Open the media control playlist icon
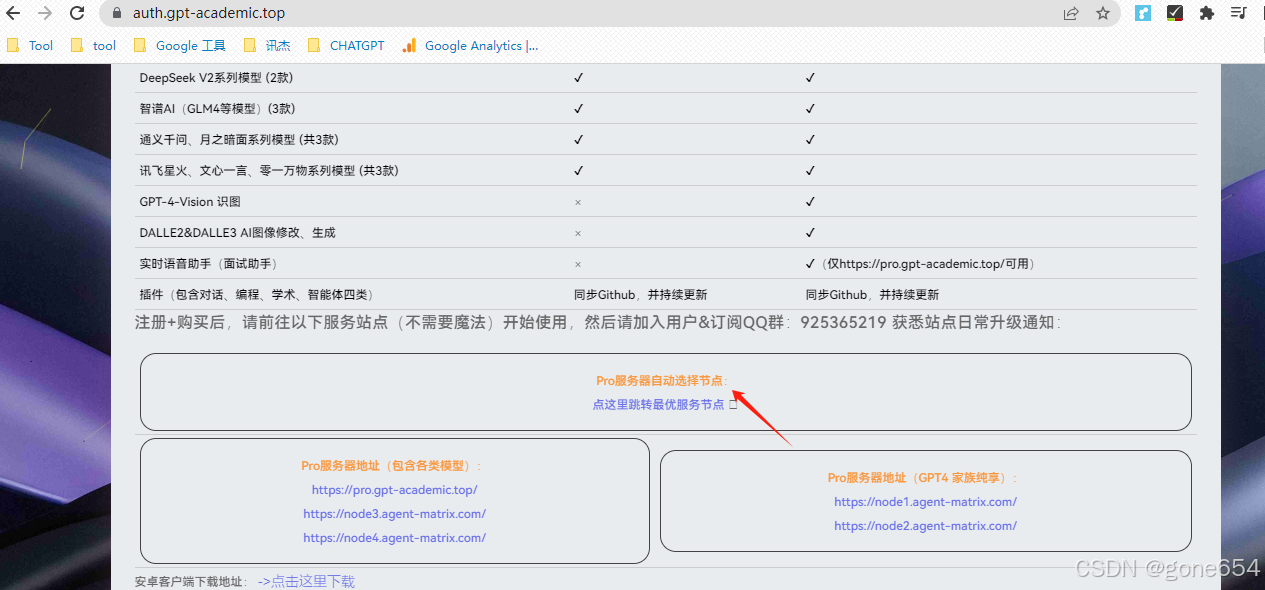1265x590 pixels. [1239, 13]
